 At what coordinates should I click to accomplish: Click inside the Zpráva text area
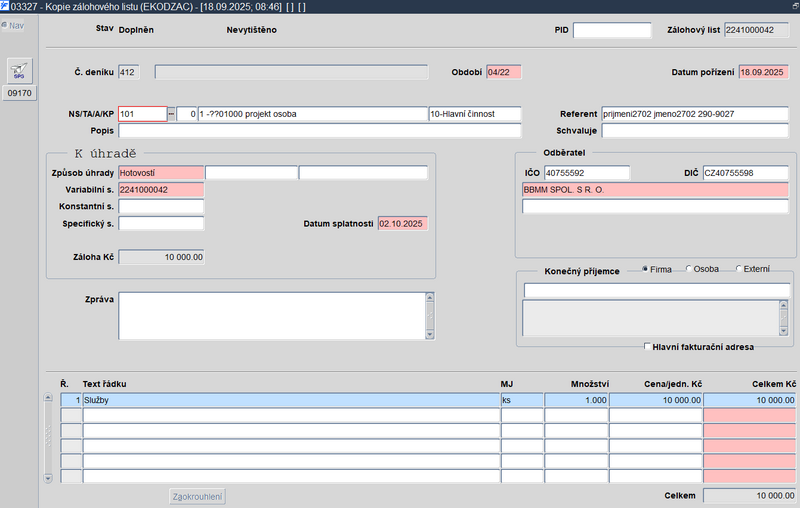click(272, 316)
